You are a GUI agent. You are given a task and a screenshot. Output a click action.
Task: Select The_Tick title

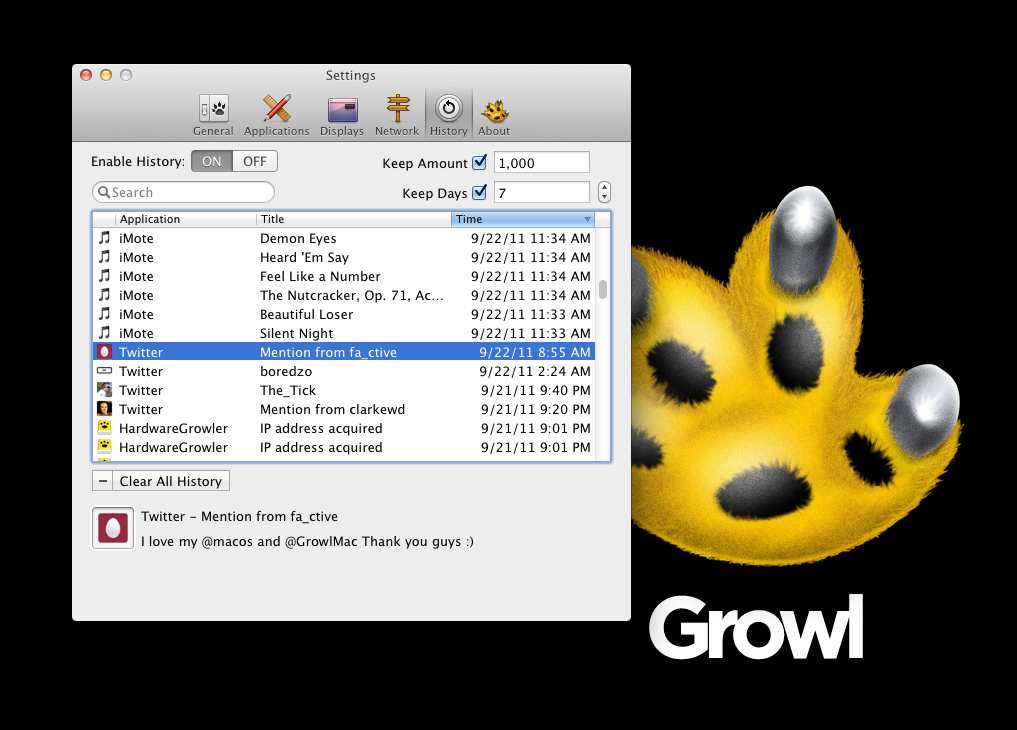point(288,390)
